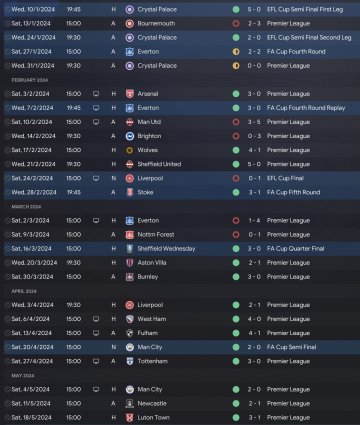Image resolution: width=360 pixels, height=425 pixels.
Task: Click the Wolves club badge icon
Action: pos(130,150)
